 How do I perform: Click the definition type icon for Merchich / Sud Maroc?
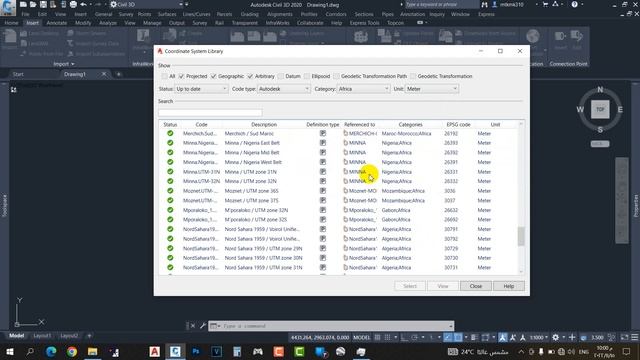pos(323,133)
